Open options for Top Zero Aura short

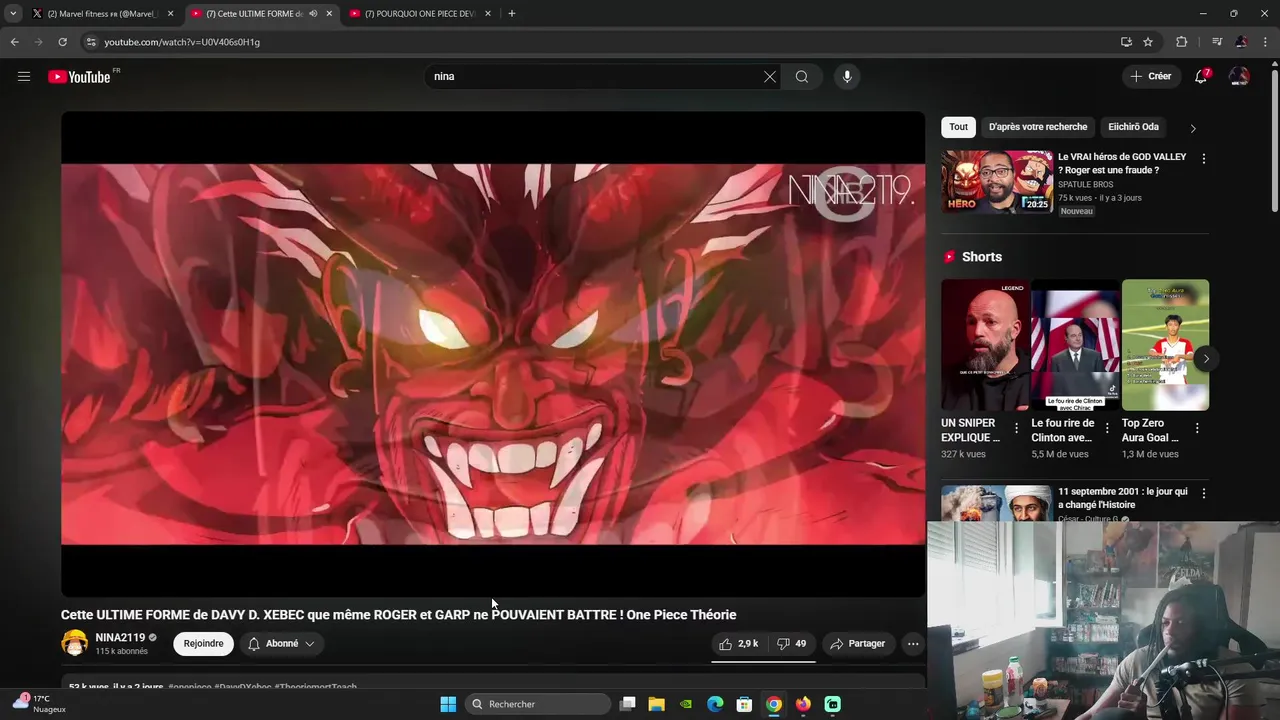tap(1197, 428)
